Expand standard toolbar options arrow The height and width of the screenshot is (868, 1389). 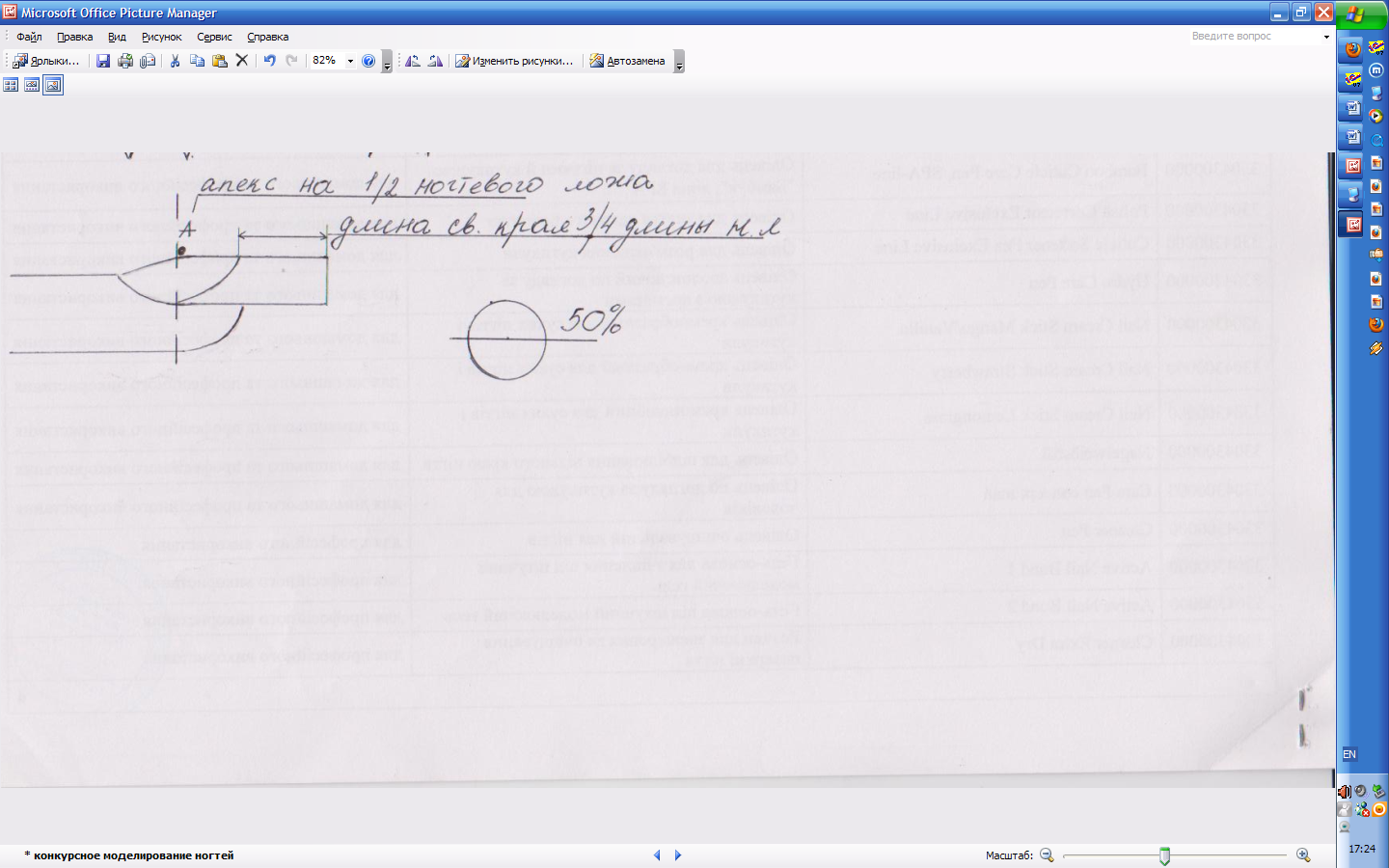click(x=387, y=61)
